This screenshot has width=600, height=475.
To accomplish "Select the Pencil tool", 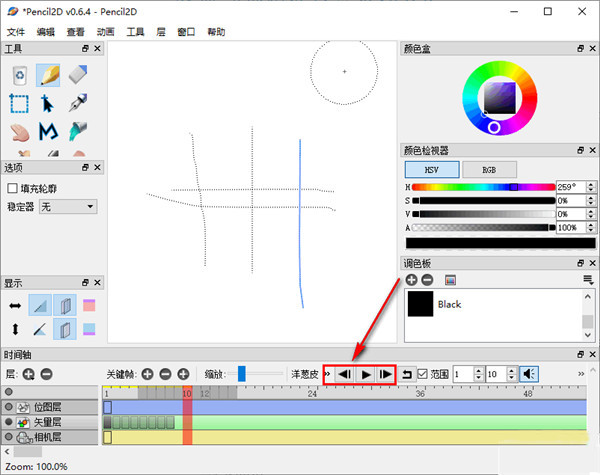I will 48,75.
